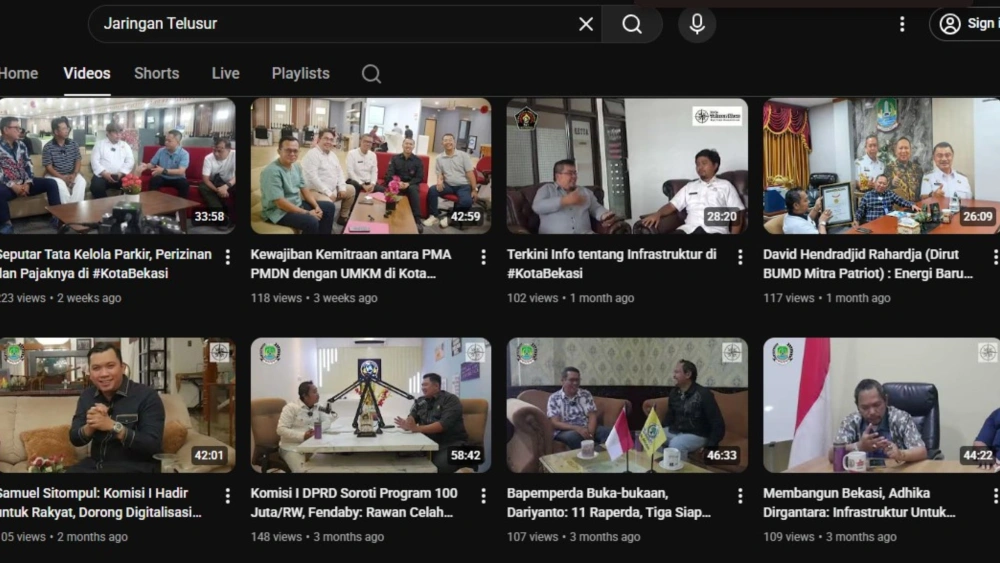Viewport: 1000px width, 563px height.
Task: Select the Videos tab
Action: (87, 73)
